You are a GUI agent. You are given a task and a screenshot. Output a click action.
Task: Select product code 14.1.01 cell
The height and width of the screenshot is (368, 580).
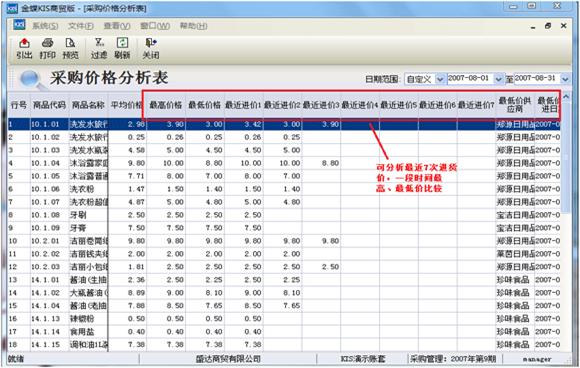[x=49, y=280]
